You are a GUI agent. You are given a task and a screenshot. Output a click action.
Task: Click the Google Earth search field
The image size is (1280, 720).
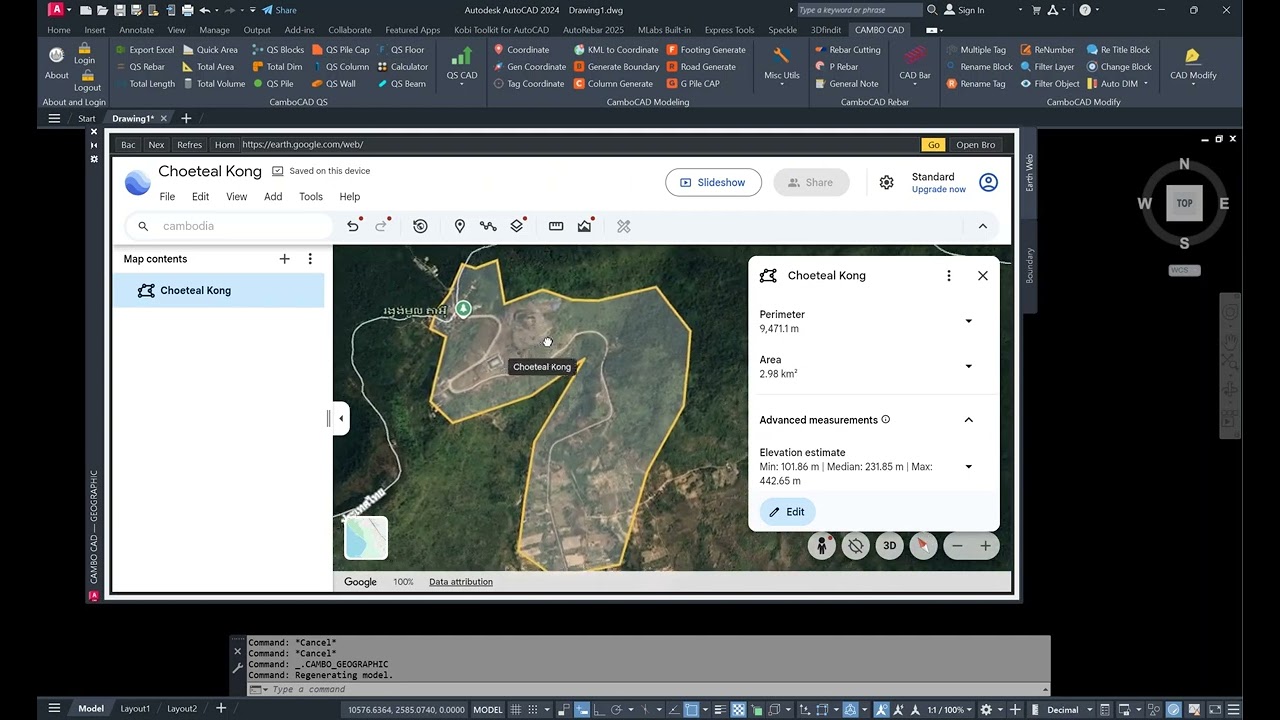(x=229, y=226)
